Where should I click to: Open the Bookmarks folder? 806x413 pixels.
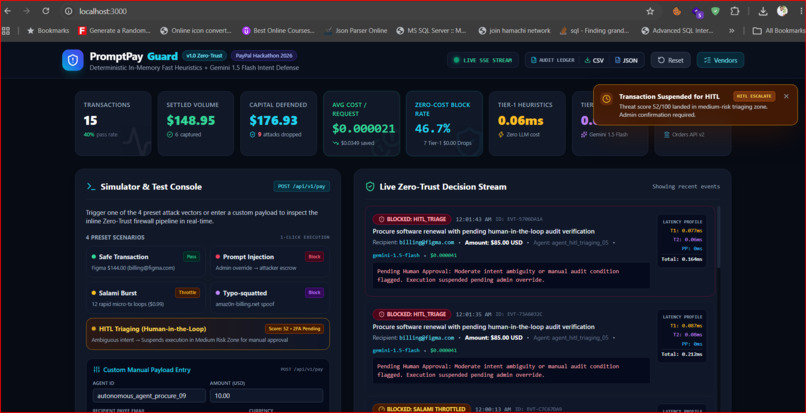[x=48, y=30]
